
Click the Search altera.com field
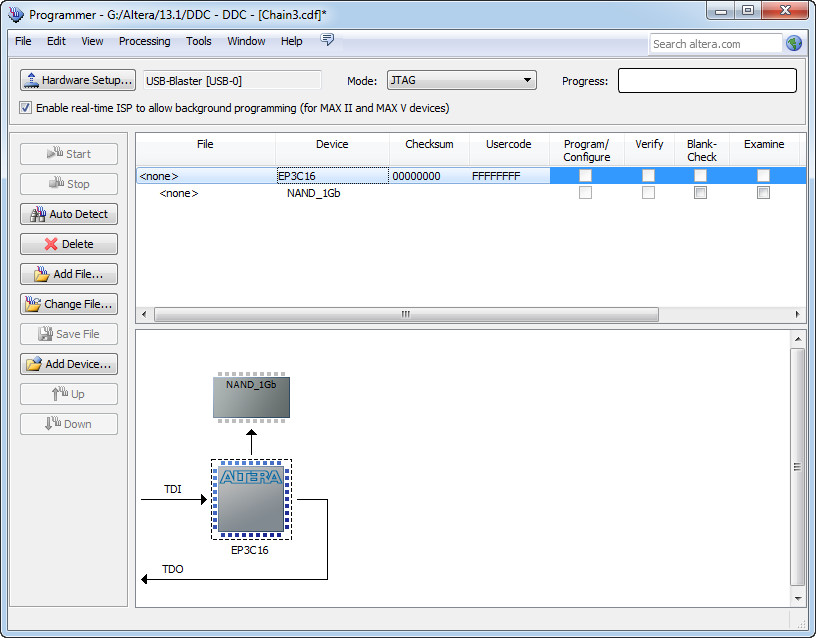click(x=716, y=44)
